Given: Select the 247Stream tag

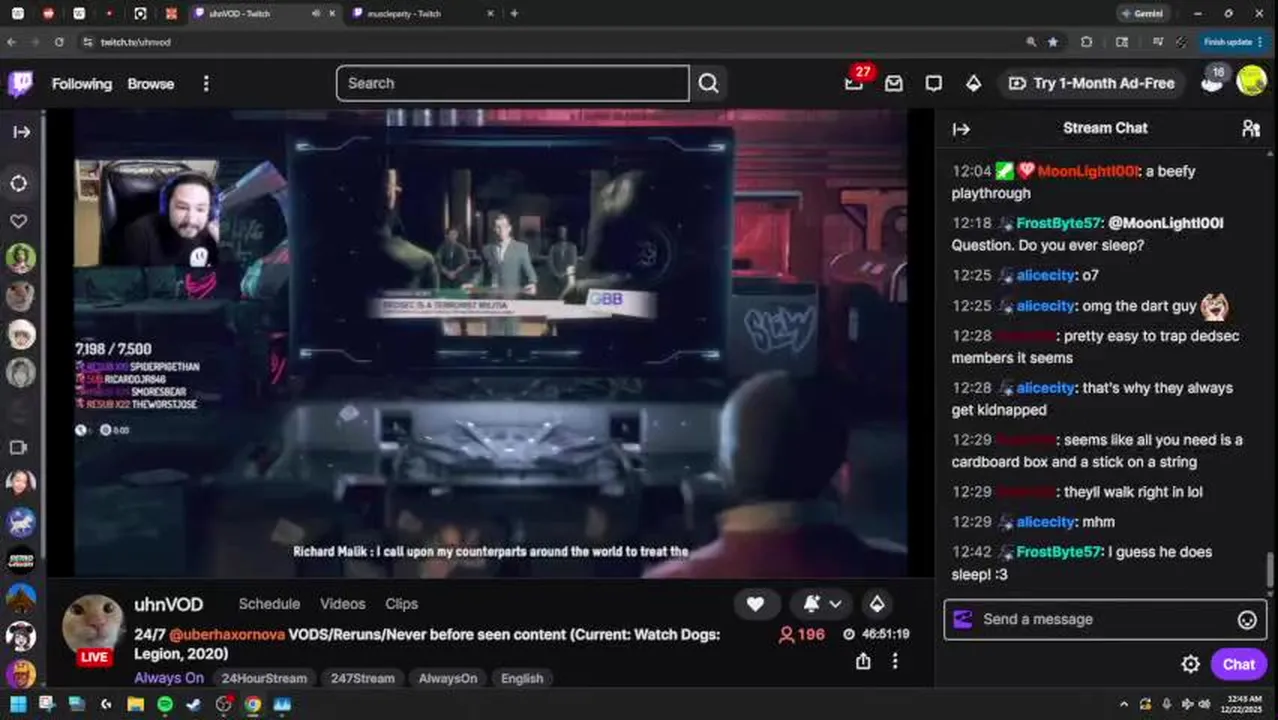Looking at the screenshot, I should point(363,678).
